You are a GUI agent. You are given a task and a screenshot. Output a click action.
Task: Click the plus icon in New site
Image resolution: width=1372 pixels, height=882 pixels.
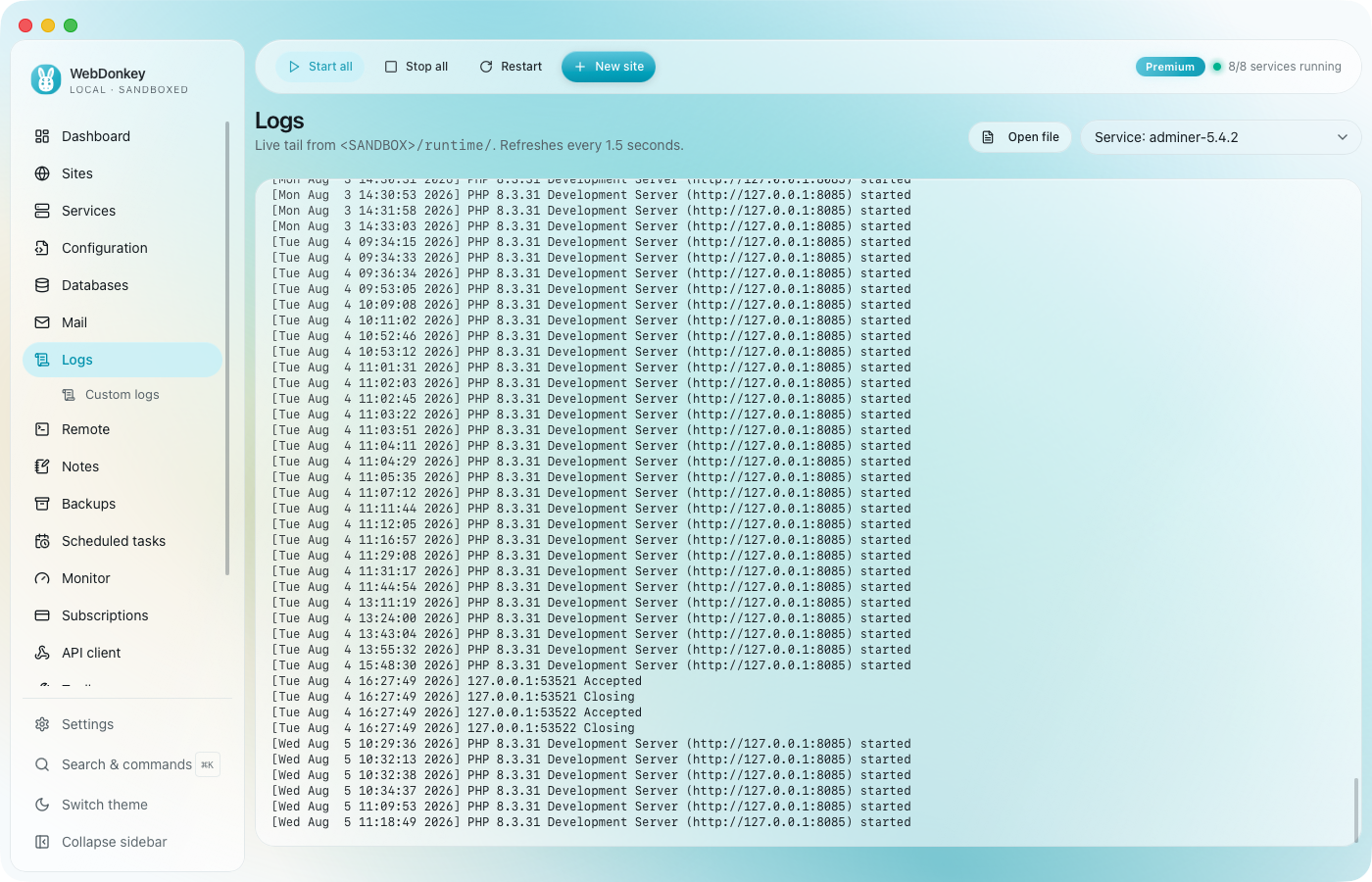coord(580,67)
